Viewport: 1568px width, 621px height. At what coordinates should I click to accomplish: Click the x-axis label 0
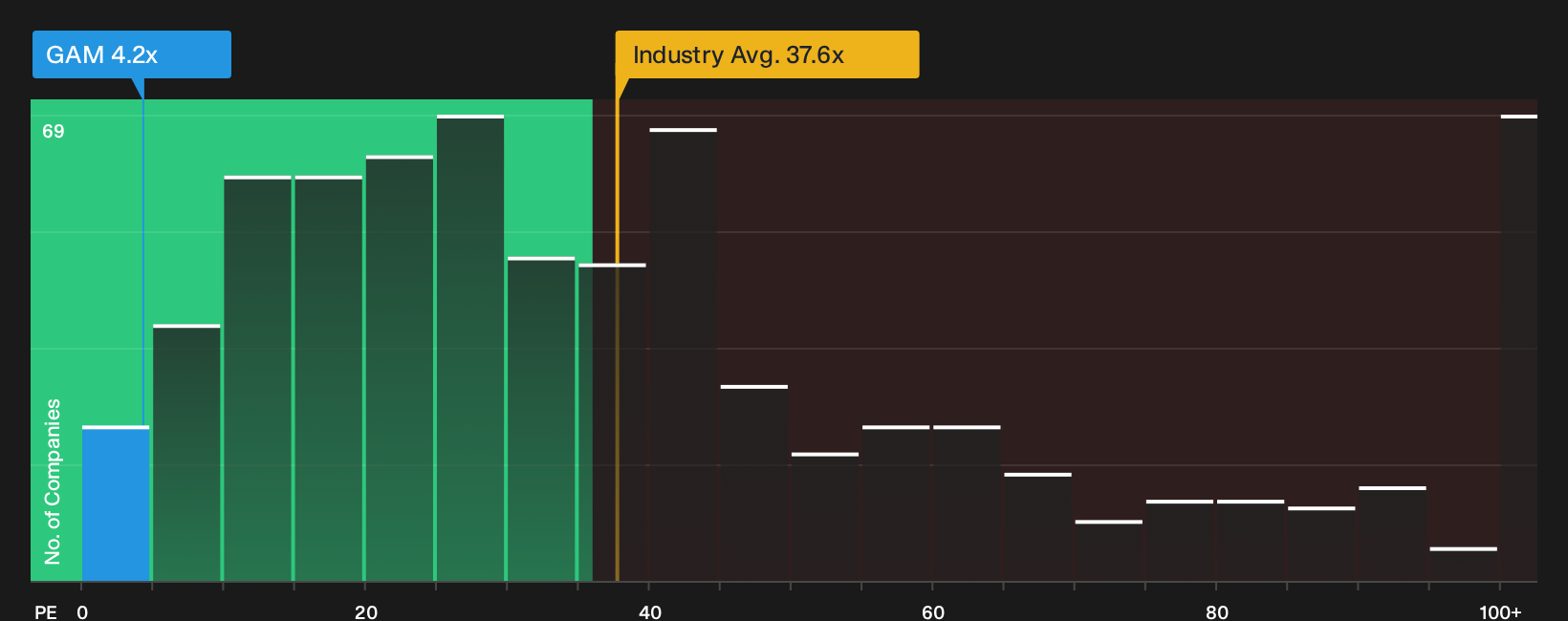point(82,612)
